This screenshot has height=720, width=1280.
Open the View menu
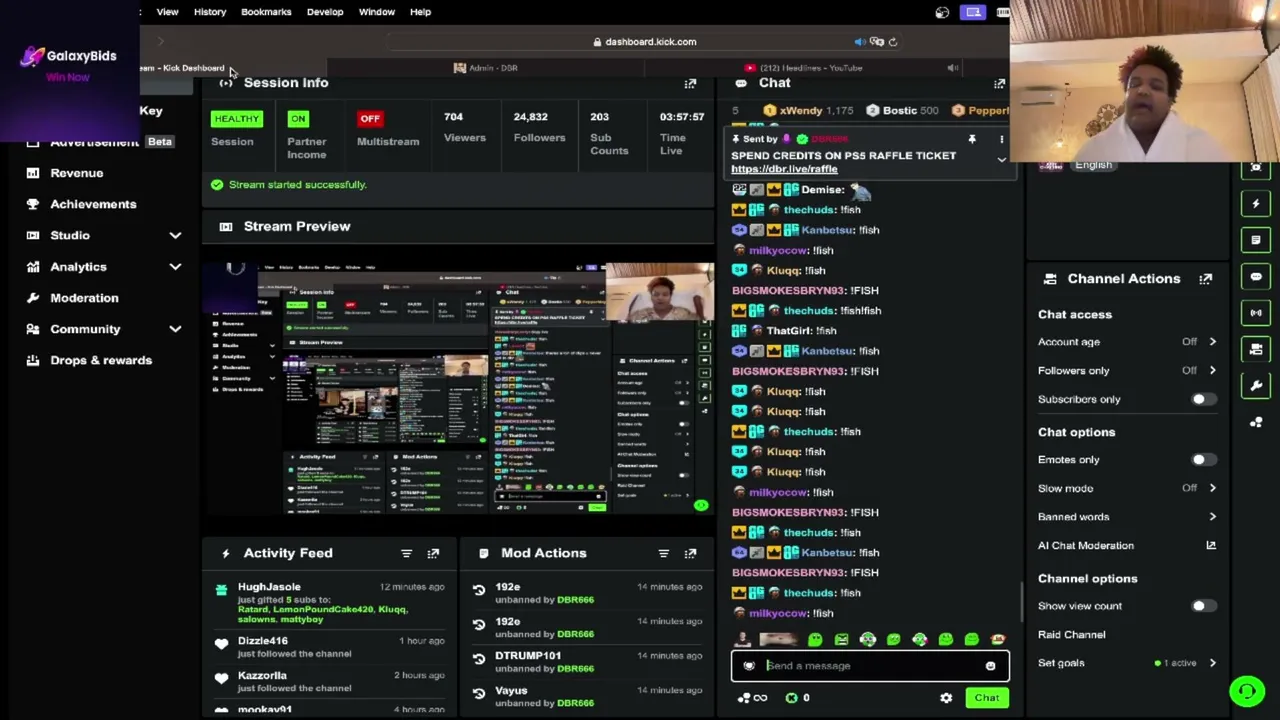pos(167,12)
